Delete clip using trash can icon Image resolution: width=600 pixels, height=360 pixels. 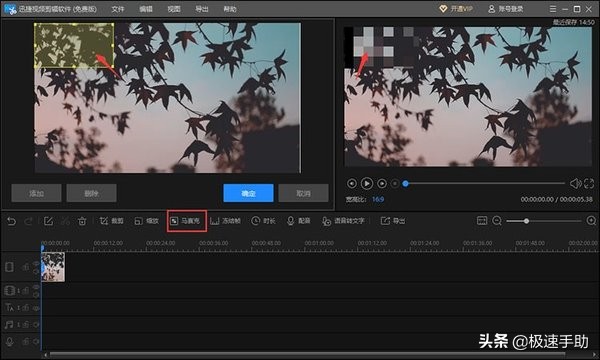[x=82, y=221]
